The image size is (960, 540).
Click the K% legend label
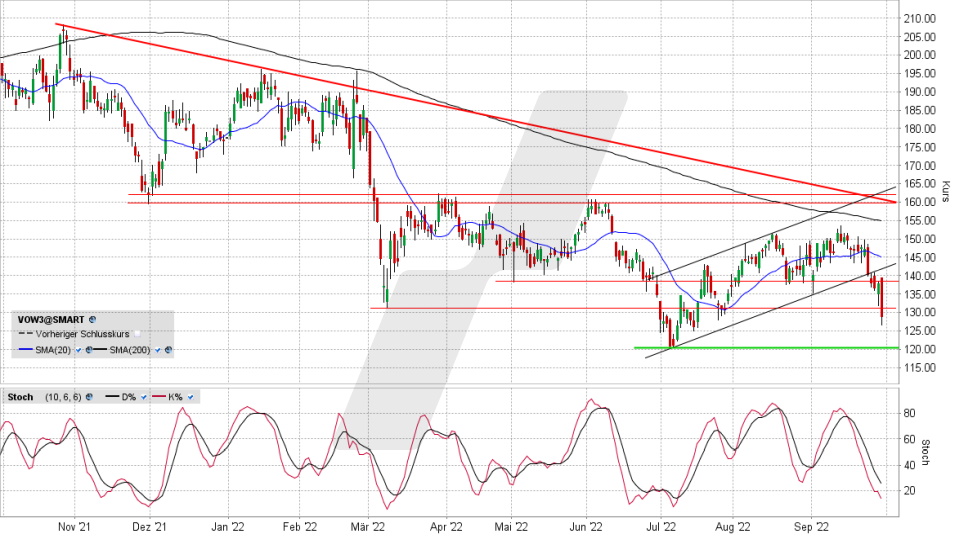coord(175,397)
